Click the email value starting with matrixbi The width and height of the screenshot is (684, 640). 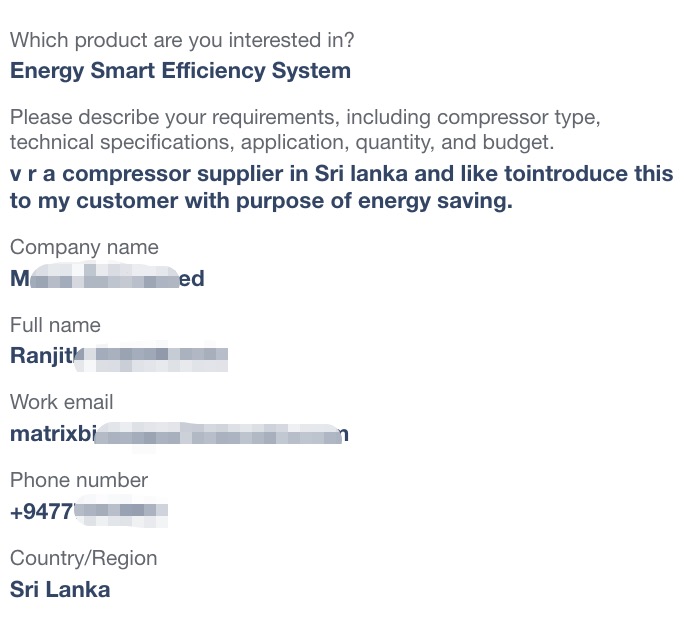[179, 434]
